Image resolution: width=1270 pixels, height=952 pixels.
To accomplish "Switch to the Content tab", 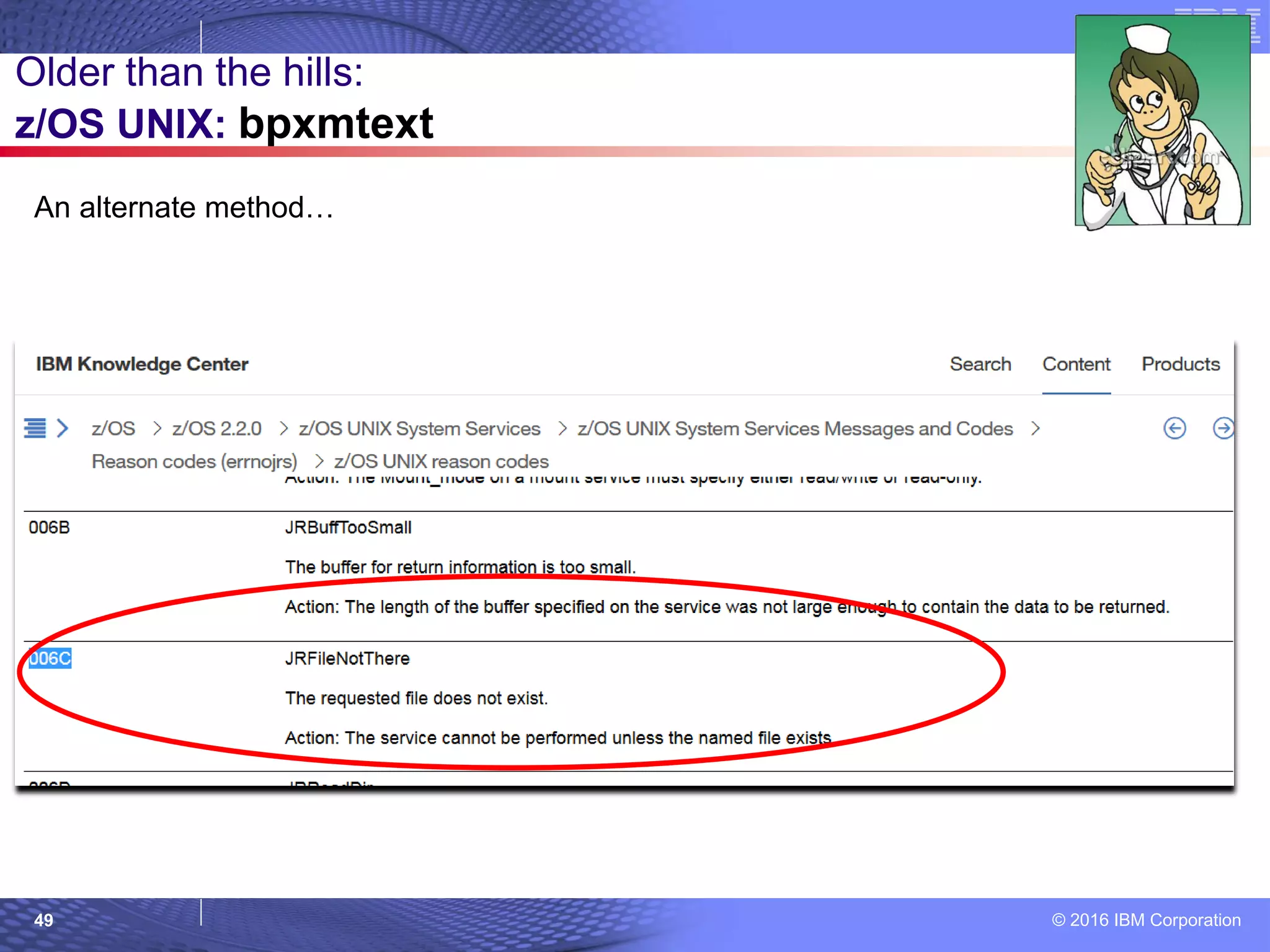I will (1076, 364).
